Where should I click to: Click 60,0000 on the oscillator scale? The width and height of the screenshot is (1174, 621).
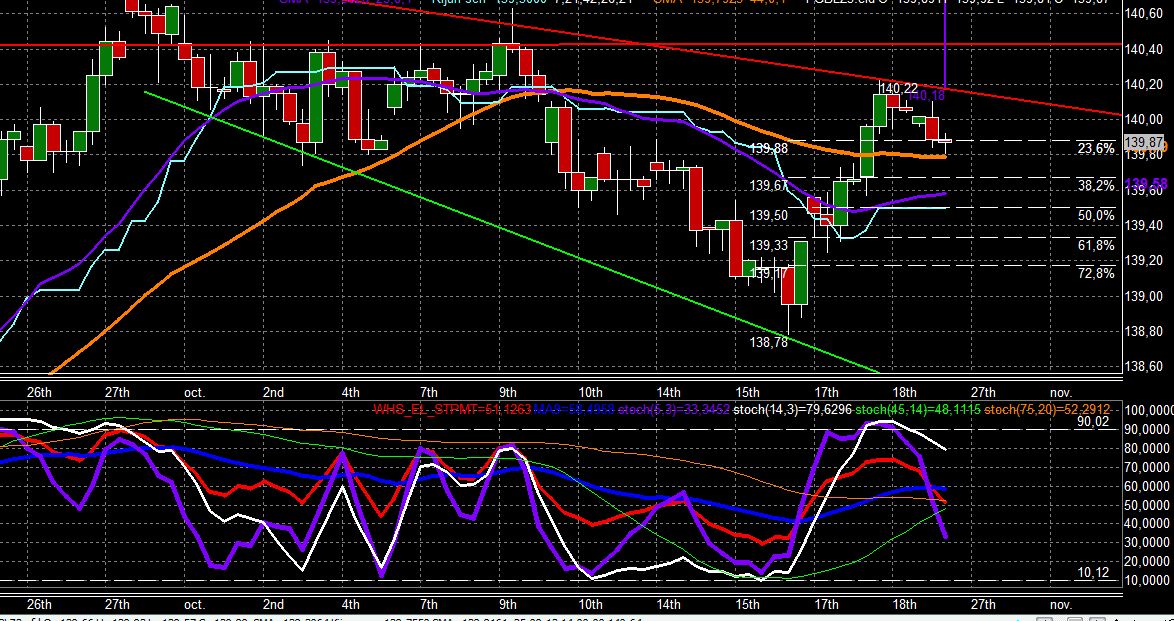[x=1146, y=485]
